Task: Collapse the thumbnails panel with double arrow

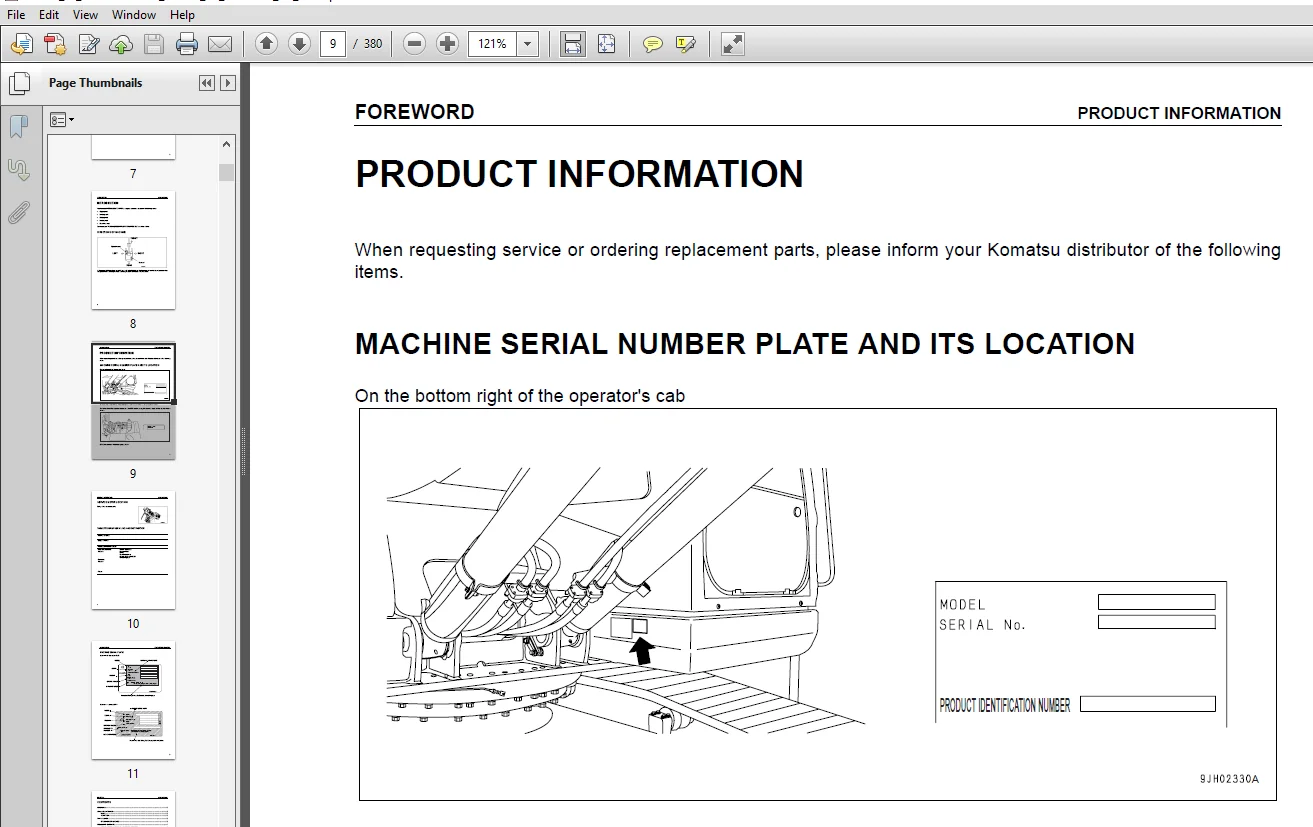Action: [x=206, y=83]
